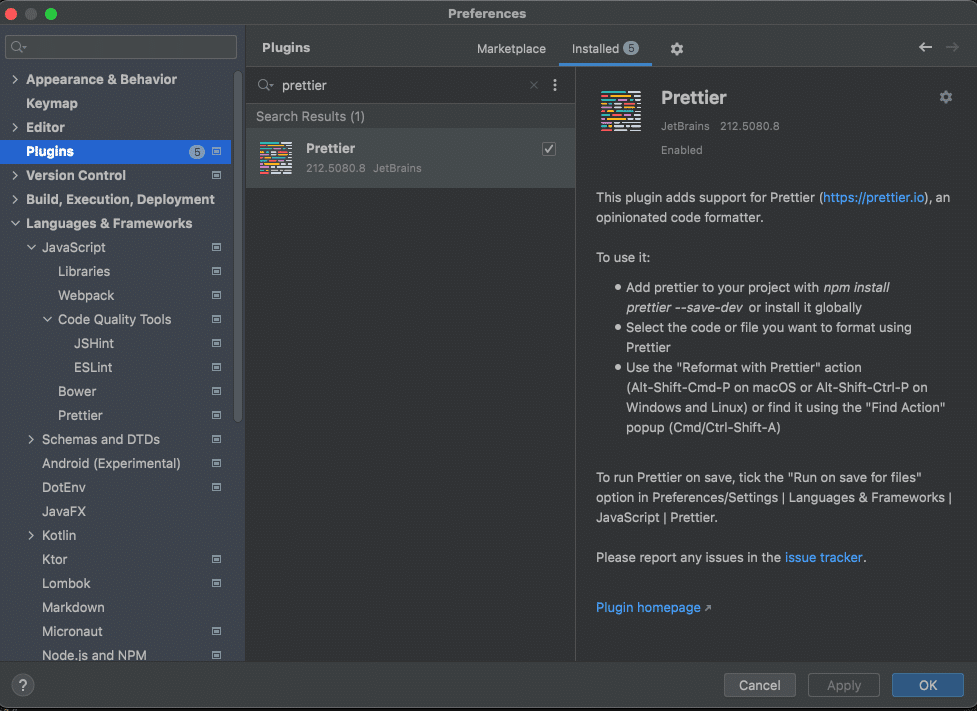Viewport: 977px width, 711px height.
Task: Expand Appearance & Behavior section
Action: click(x=15, y=79)
